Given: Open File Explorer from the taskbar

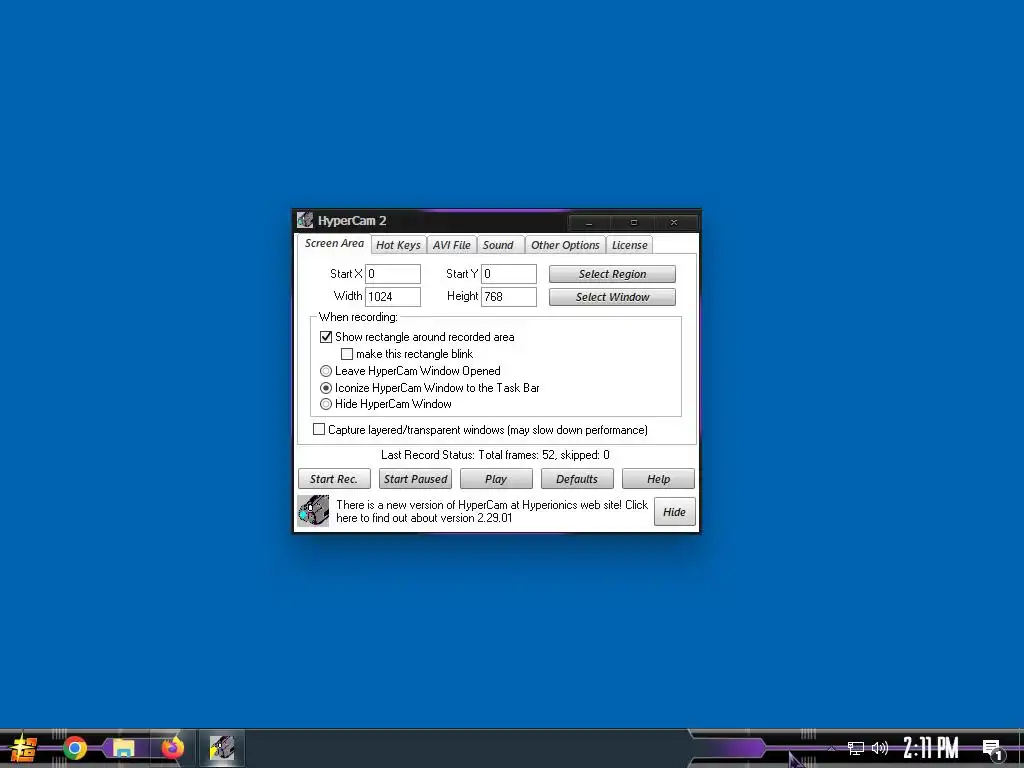Looking at the screenshot, I should 123,748.
